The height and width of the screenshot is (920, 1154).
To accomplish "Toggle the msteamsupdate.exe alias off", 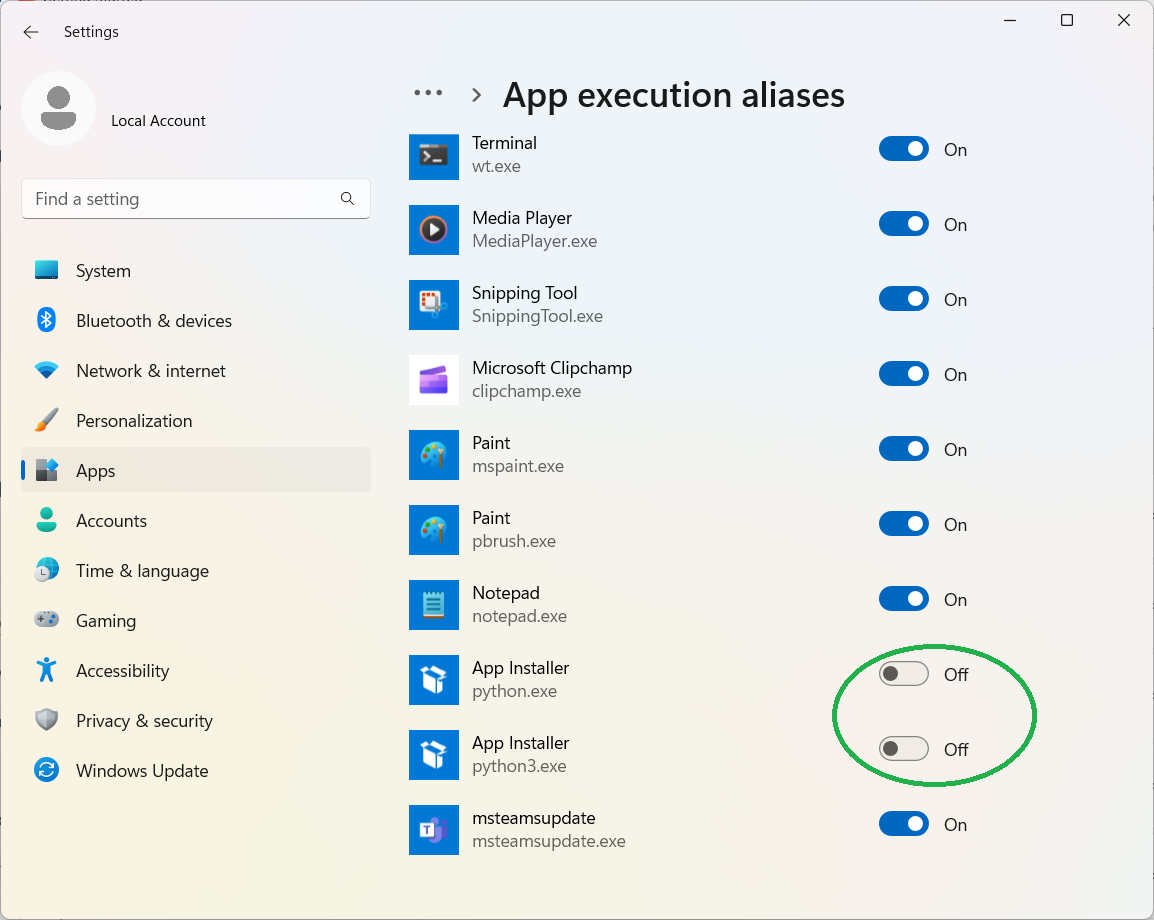I will pyautogui.click(x=904, y=824).
